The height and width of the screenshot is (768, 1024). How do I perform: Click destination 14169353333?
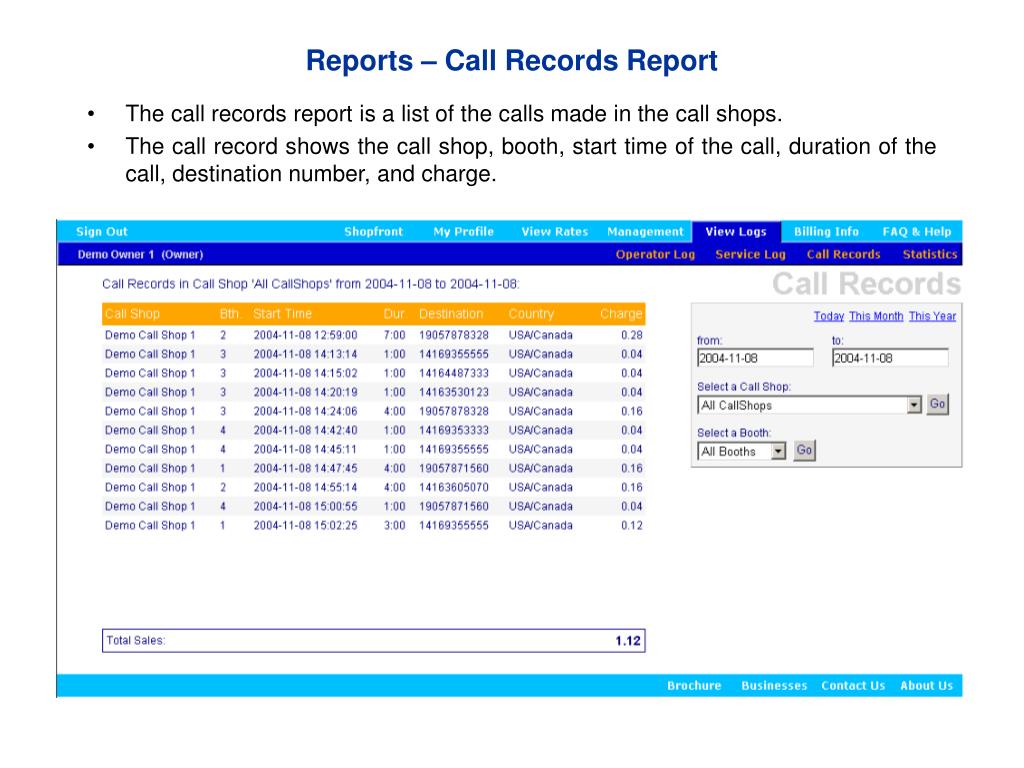(x=454, y=430)
